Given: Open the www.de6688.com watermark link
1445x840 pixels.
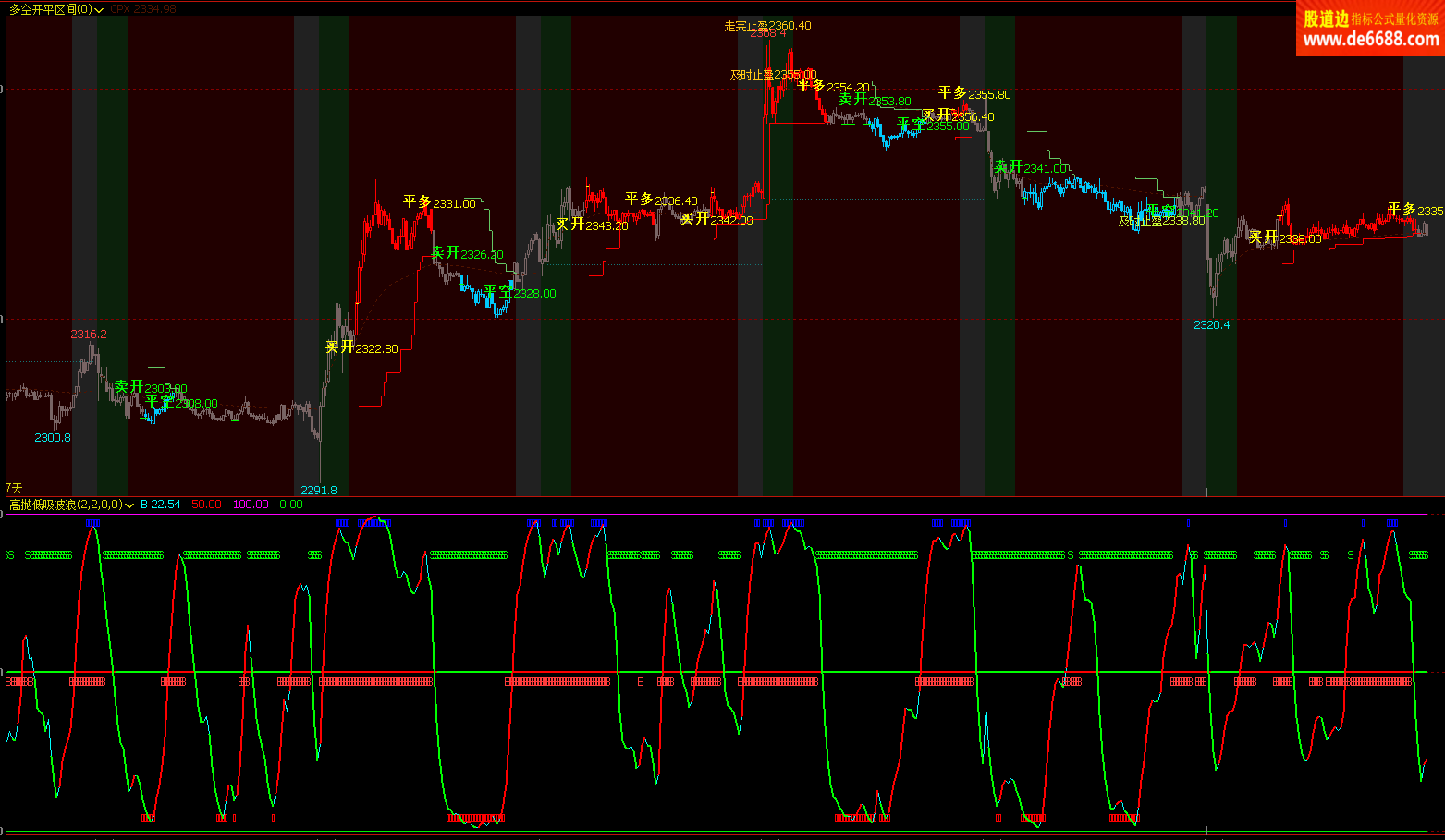Looking at the screenshot, I should pos(1370,39).
